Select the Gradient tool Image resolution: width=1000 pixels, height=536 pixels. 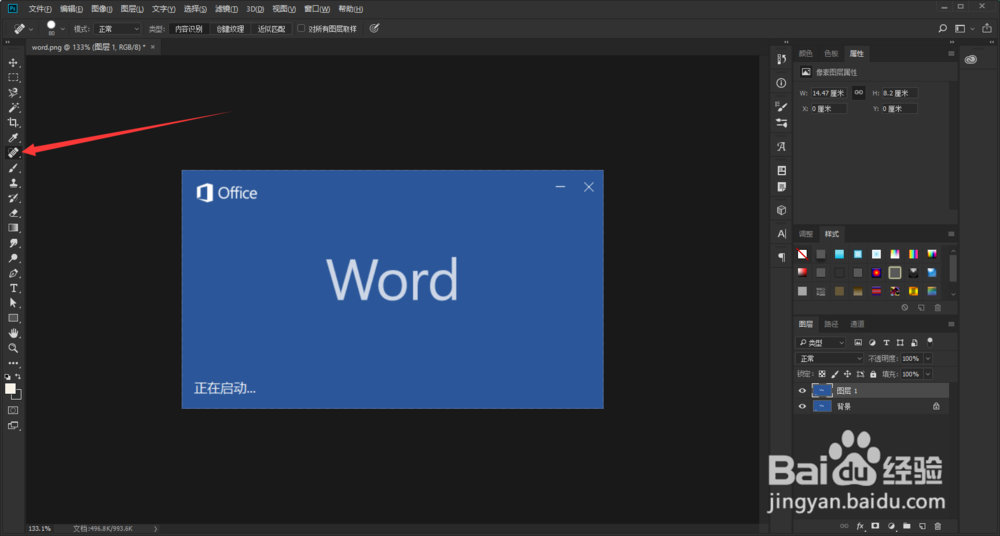click(13, 228)
